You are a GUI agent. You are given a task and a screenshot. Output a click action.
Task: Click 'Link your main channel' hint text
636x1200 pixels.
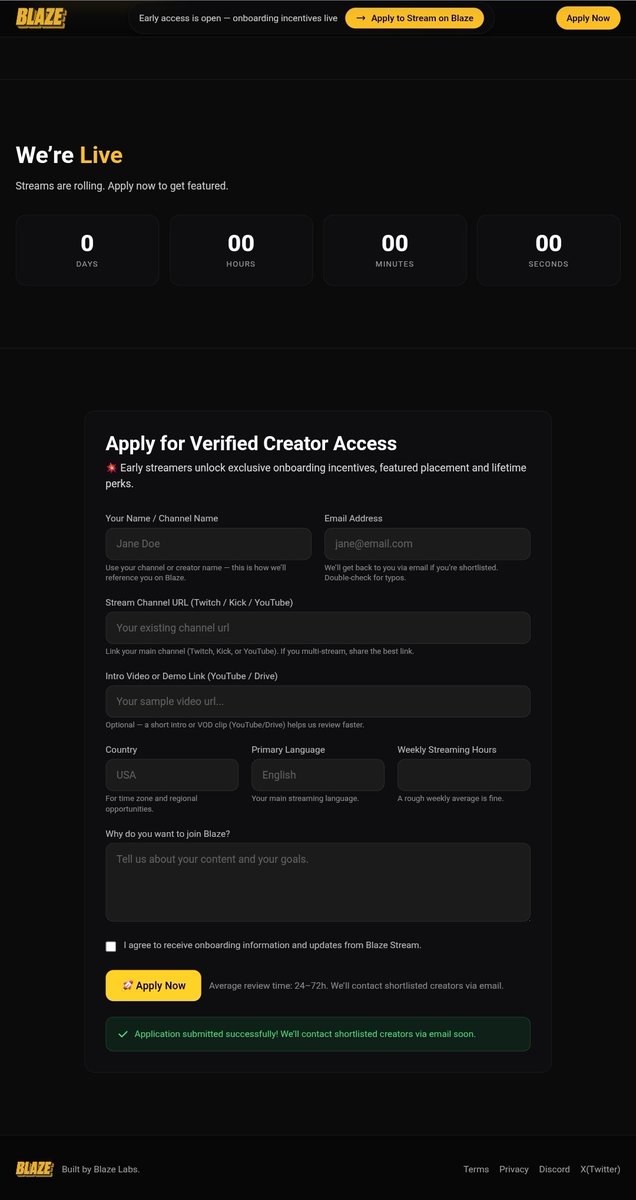click(260, 651)
